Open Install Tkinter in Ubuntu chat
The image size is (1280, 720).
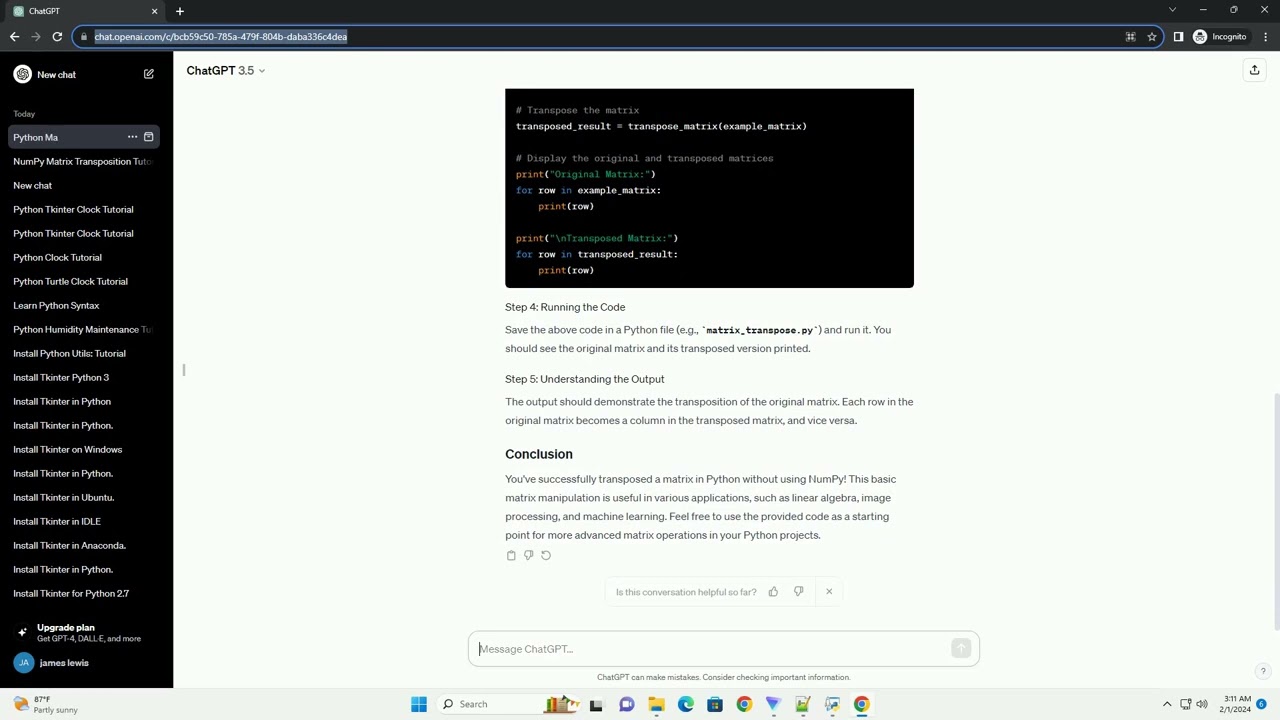[82, 497]
